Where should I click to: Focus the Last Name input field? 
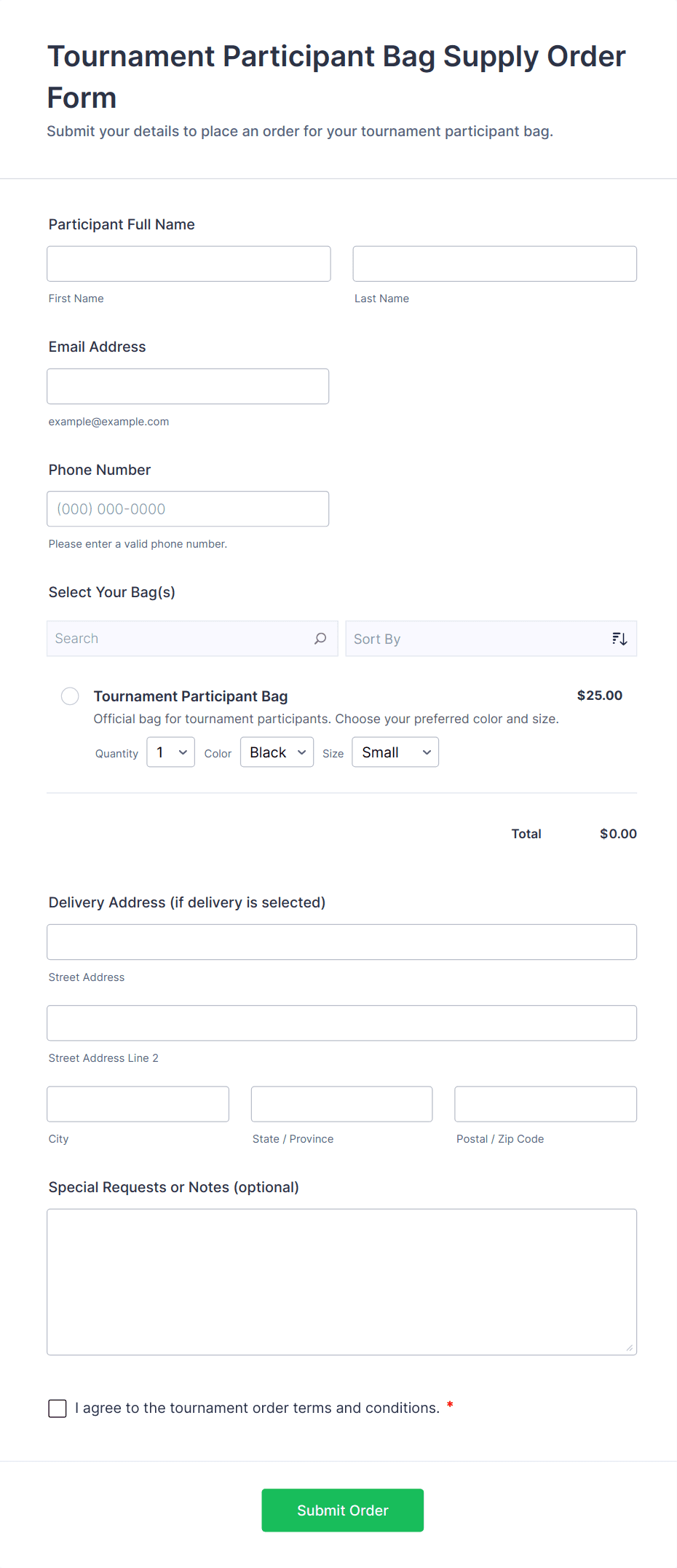pyautogui.click(x=494, y=264)
